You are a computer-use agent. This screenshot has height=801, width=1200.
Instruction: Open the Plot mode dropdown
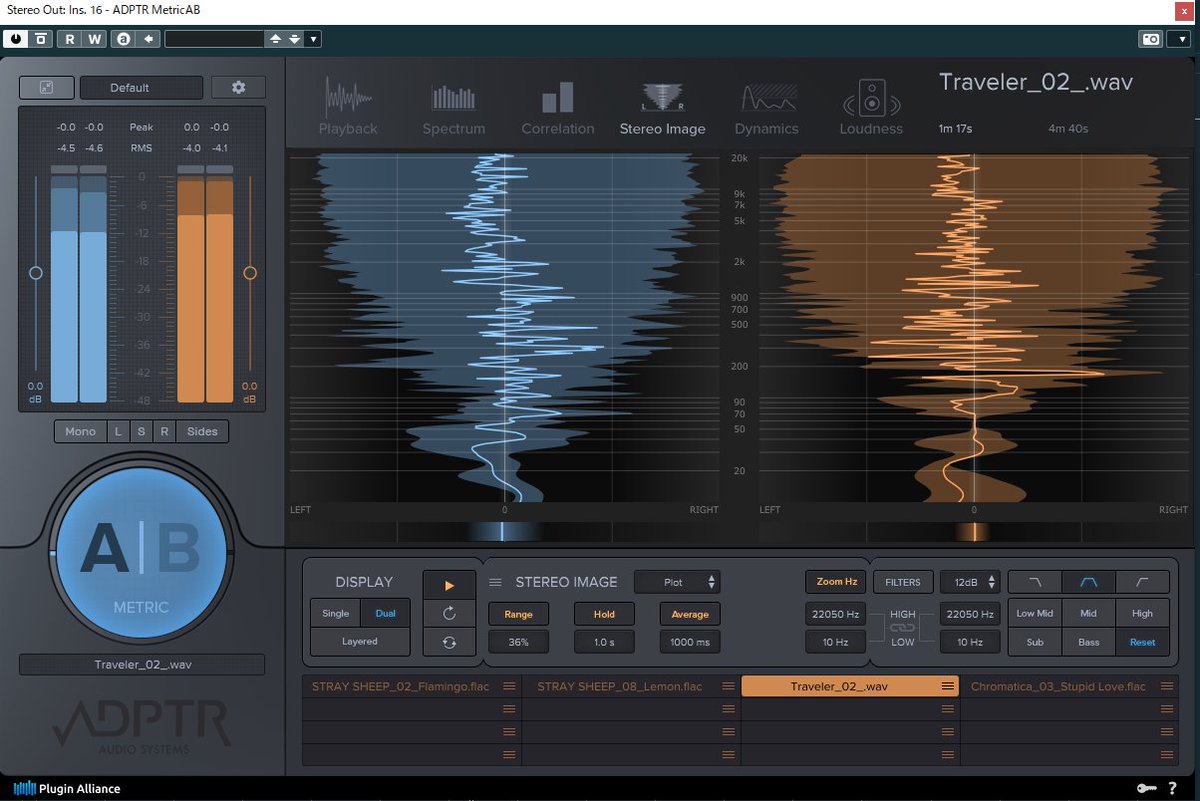point(677,582)
